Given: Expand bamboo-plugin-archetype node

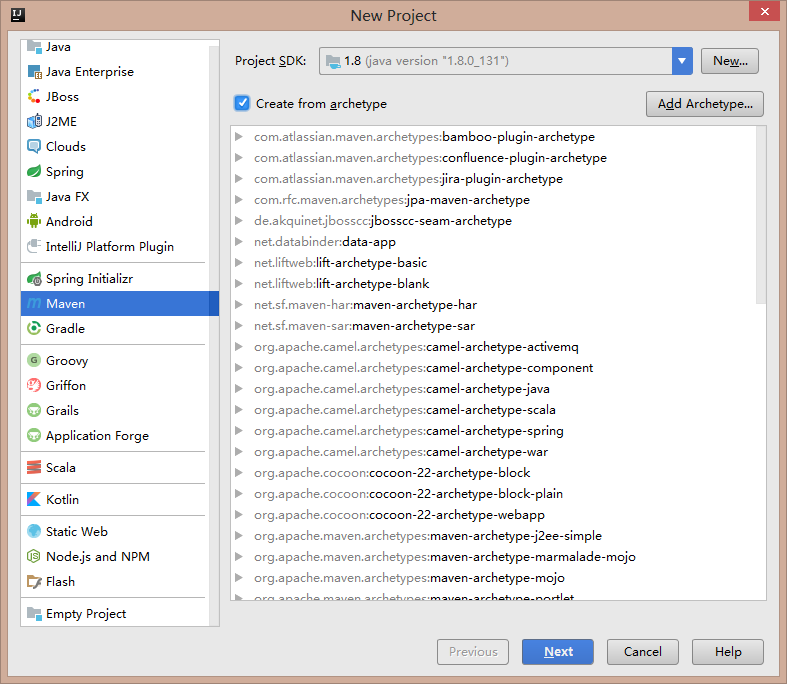Looking at the screenshot, I should tap(239, 136).
